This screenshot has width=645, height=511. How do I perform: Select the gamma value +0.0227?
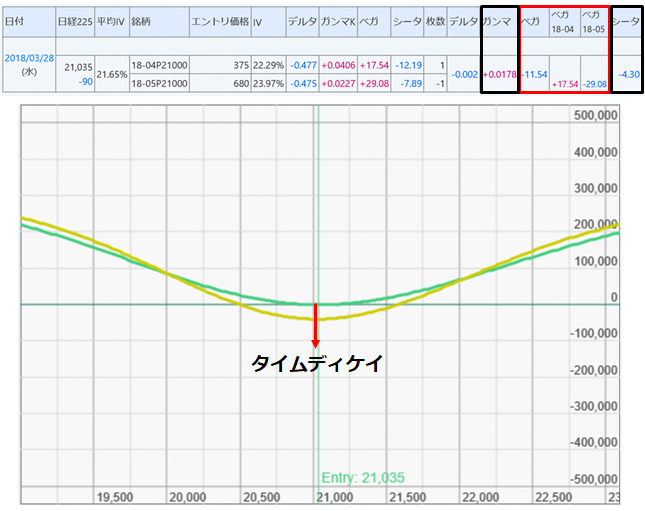(338, 84)
